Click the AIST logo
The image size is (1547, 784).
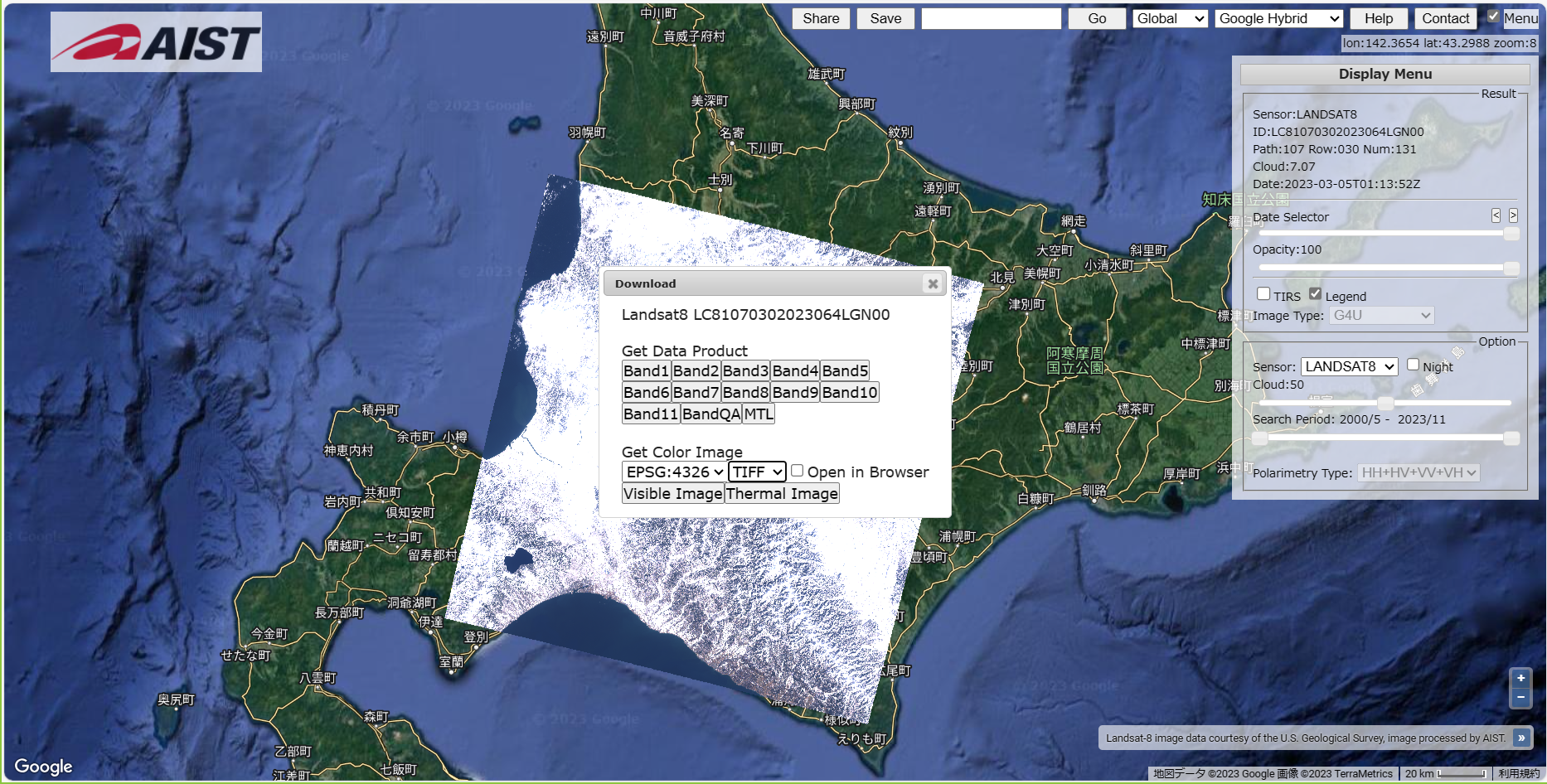click(x=156, y=41)
